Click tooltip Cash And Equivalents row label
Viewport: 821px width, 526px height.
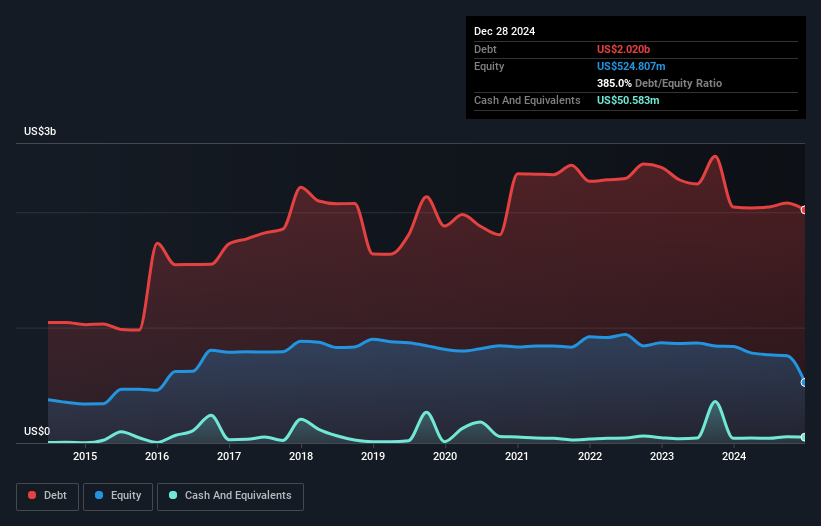click(527, 100)
